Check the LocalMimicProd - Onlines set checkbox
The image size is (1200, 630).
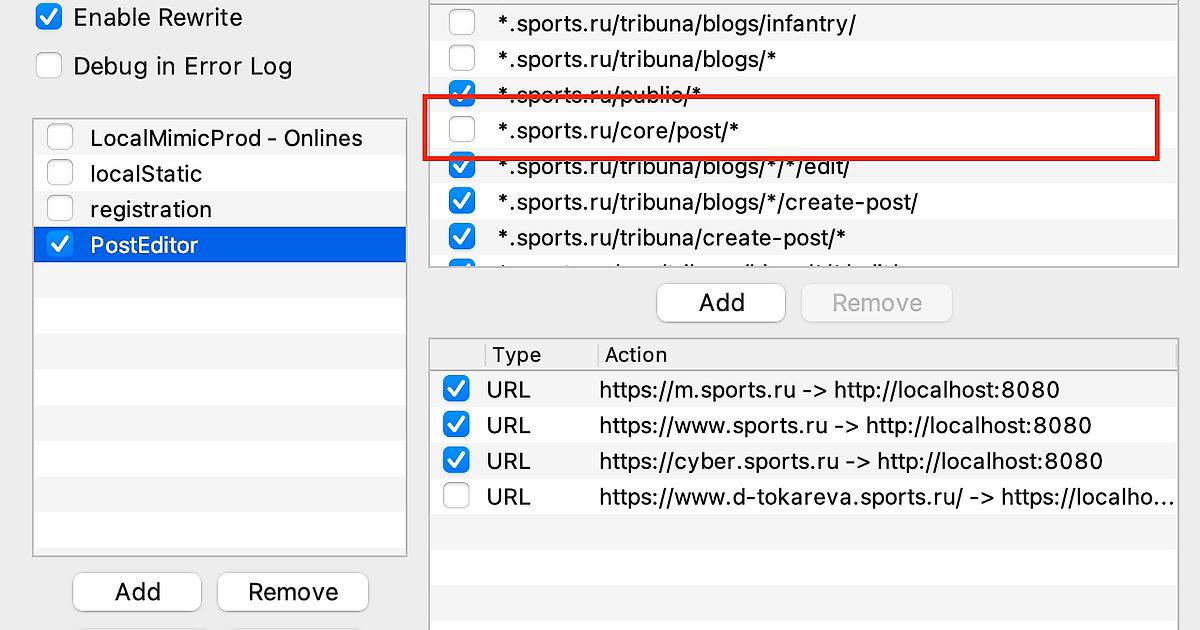point(61,137)
